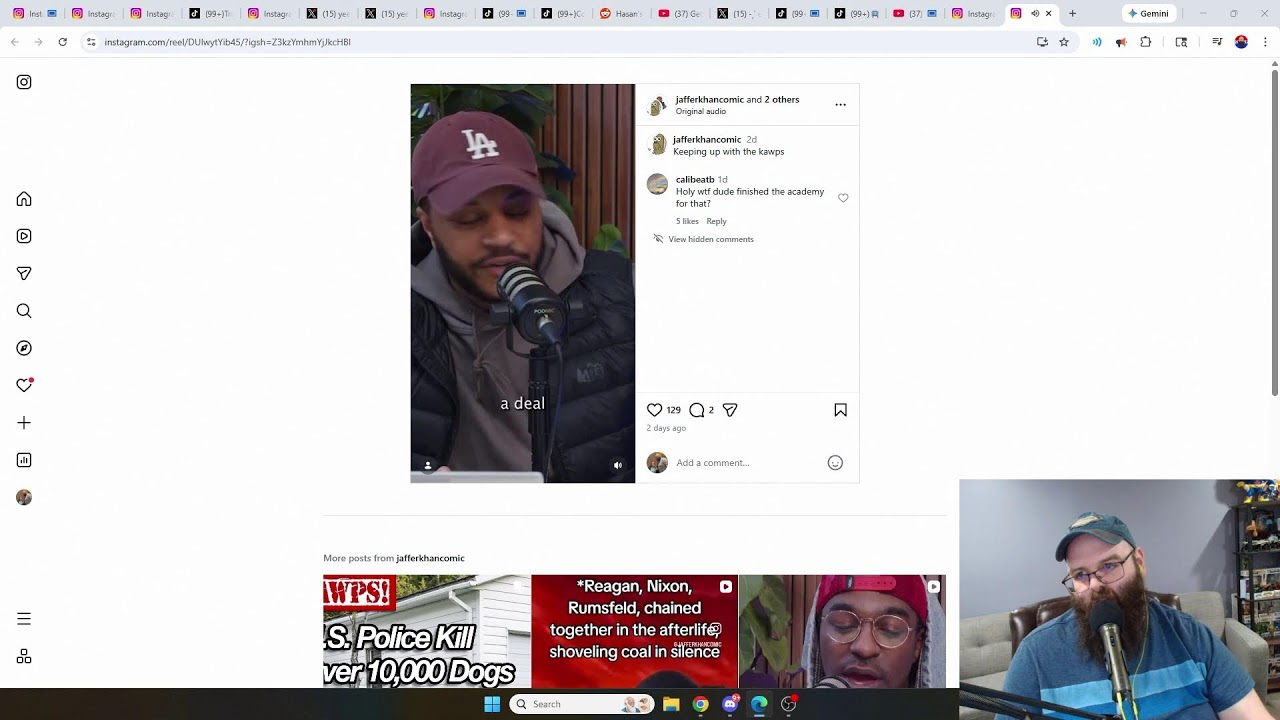Switch to the 'Hasan's' Reddit tab
The width and height of the screenshot is (1280, 720).
point(620,14)
